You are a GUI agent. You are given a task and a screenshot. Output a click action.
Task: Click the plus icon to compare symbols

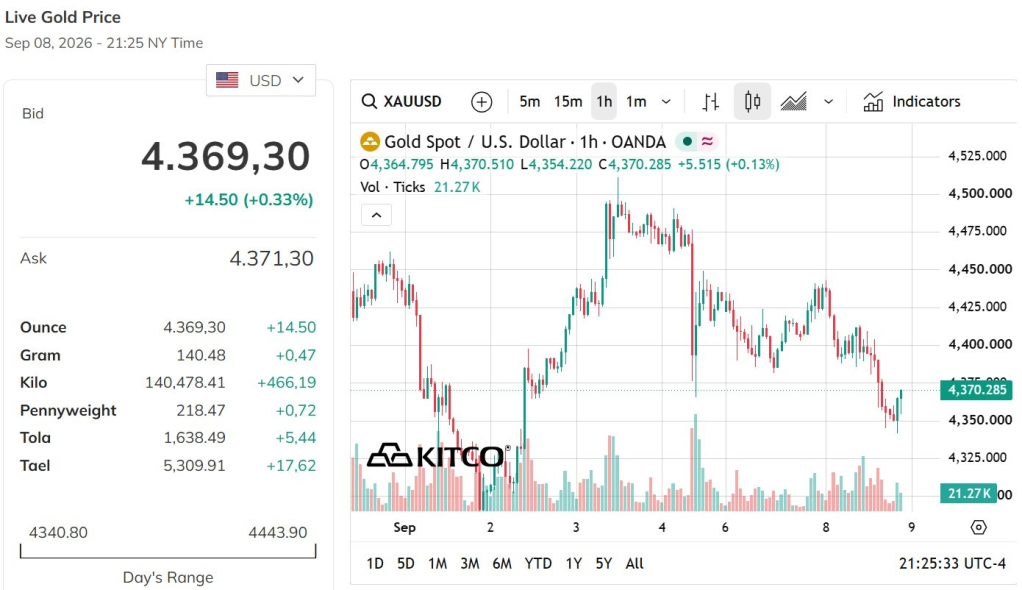482,102
